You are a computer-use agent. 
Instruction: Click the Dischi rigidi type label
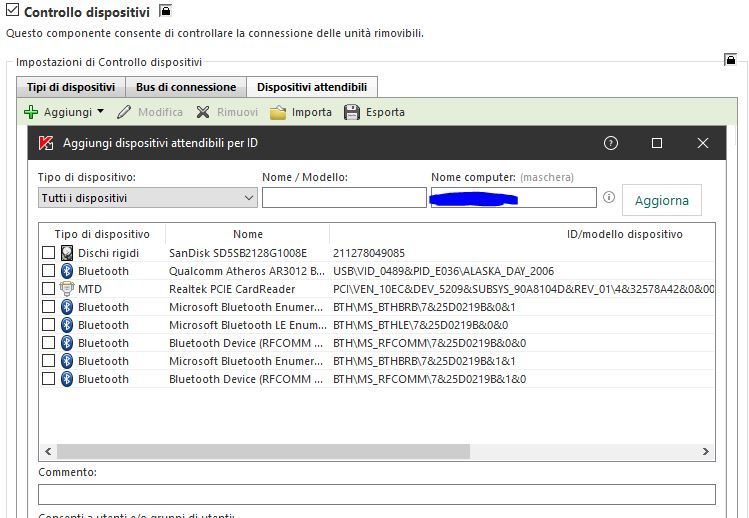pos(108,253)
